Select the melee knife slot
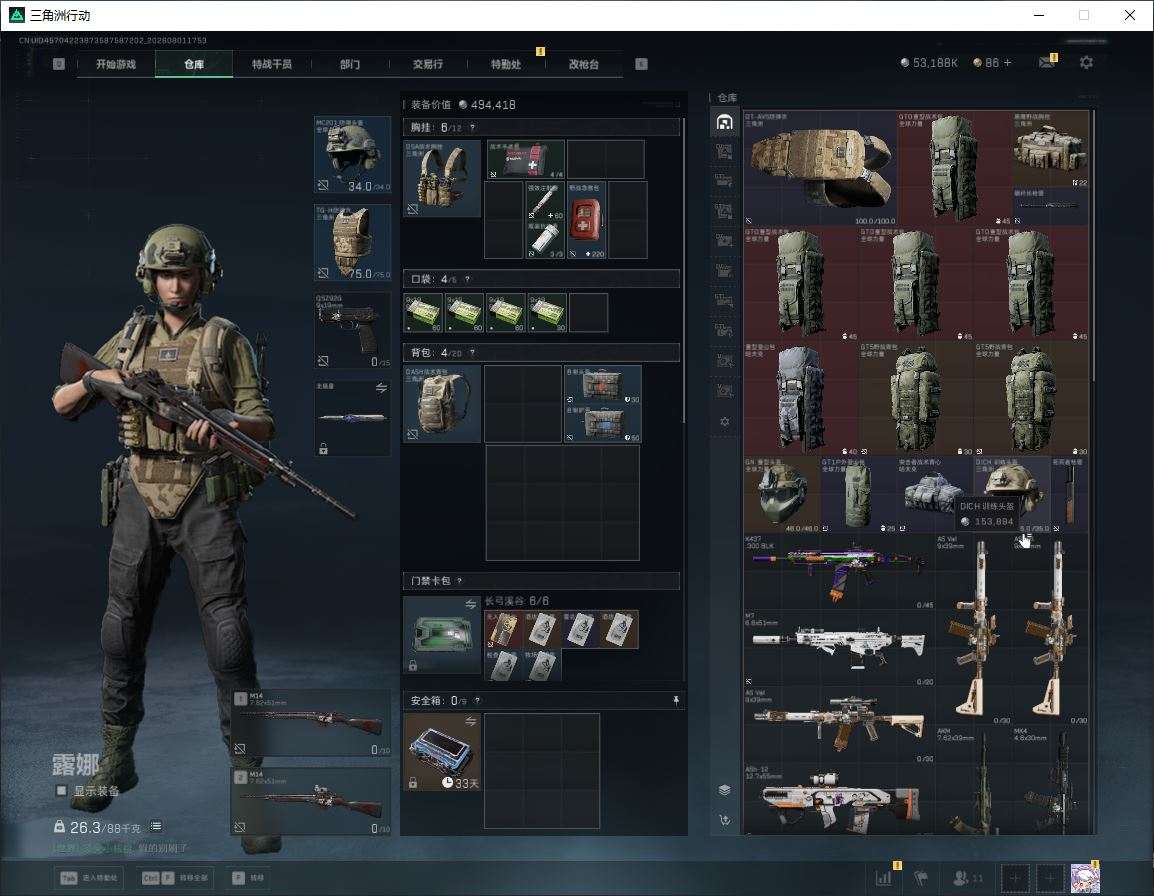The image size is (1154, 896). coord(353,417)
